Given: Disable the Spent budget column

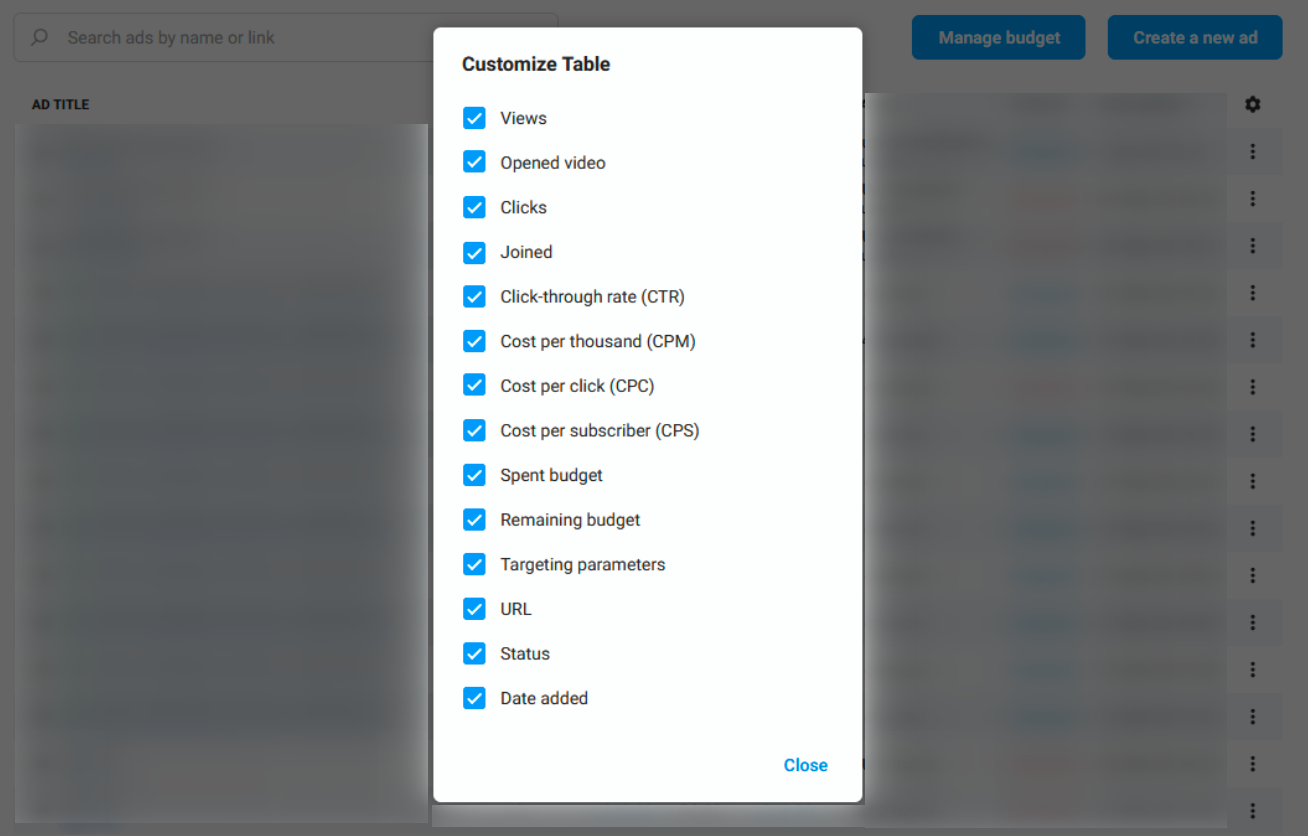Looking at the screenshot, I should (474, 475).
